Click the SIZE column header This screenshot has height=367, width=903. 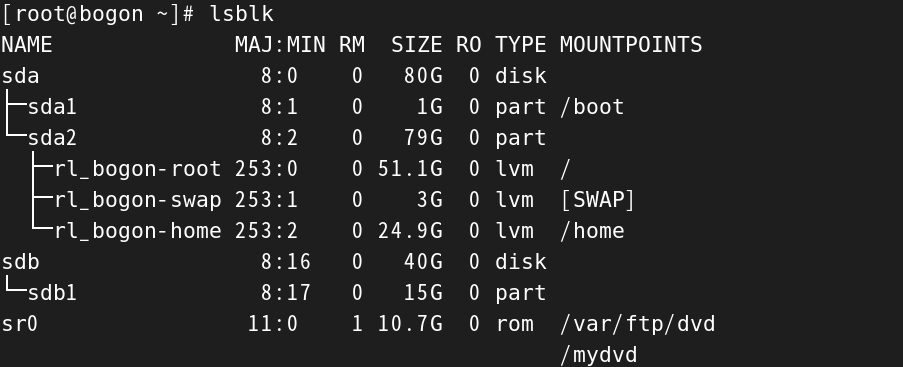click(417, 44)
